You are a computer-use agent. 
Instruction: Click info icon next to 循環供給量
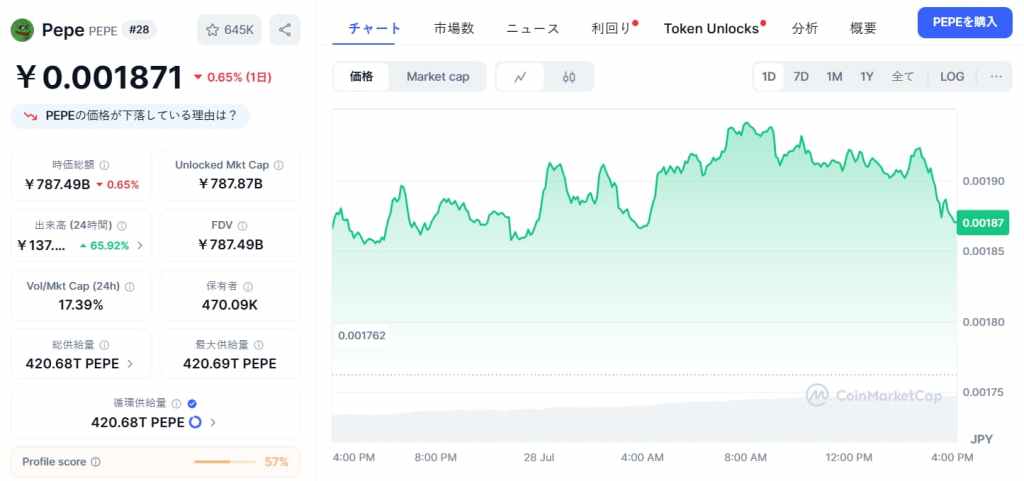(176, 404)
